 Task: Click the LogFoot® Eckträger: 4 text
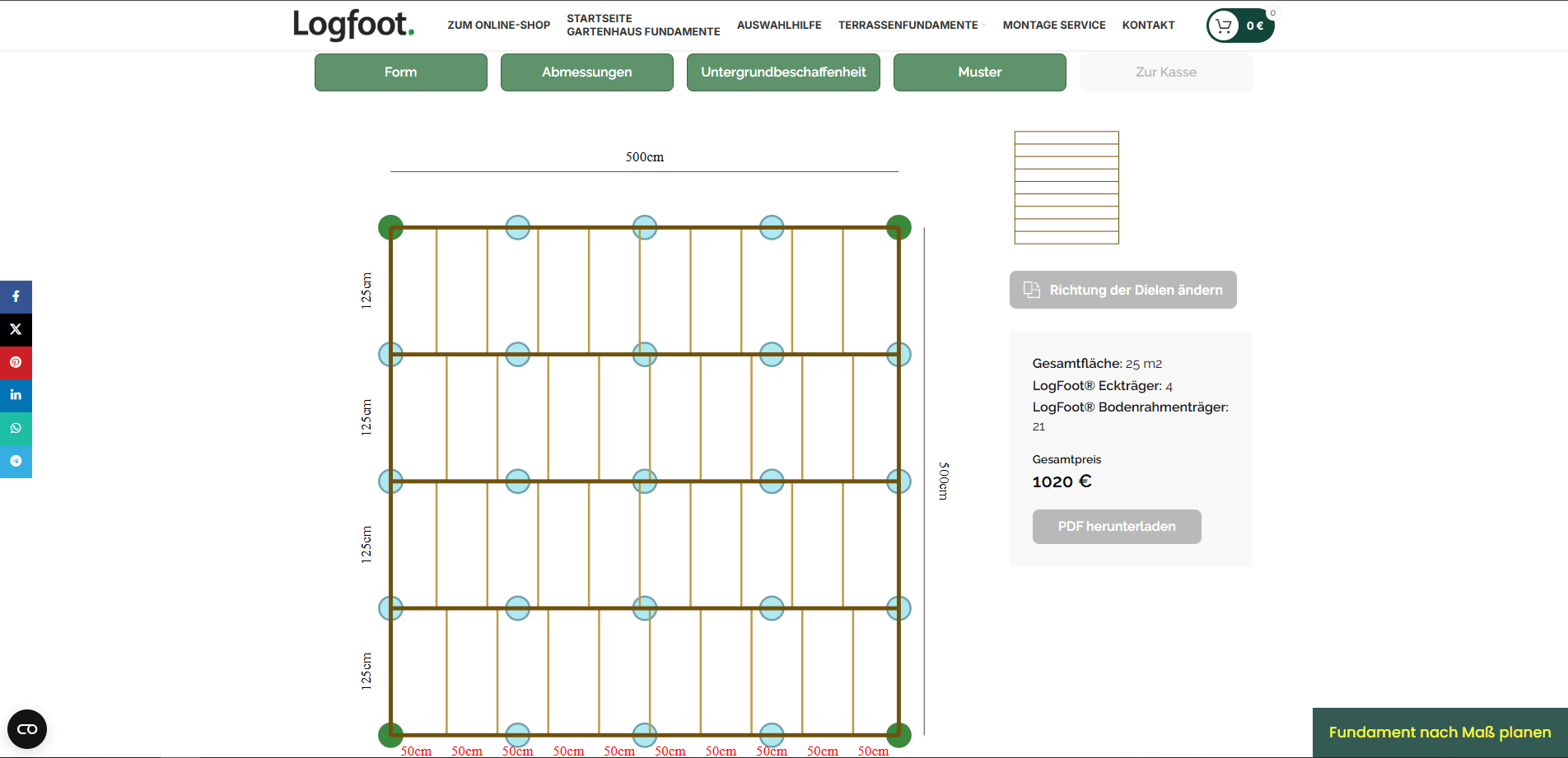[1103, 385]
